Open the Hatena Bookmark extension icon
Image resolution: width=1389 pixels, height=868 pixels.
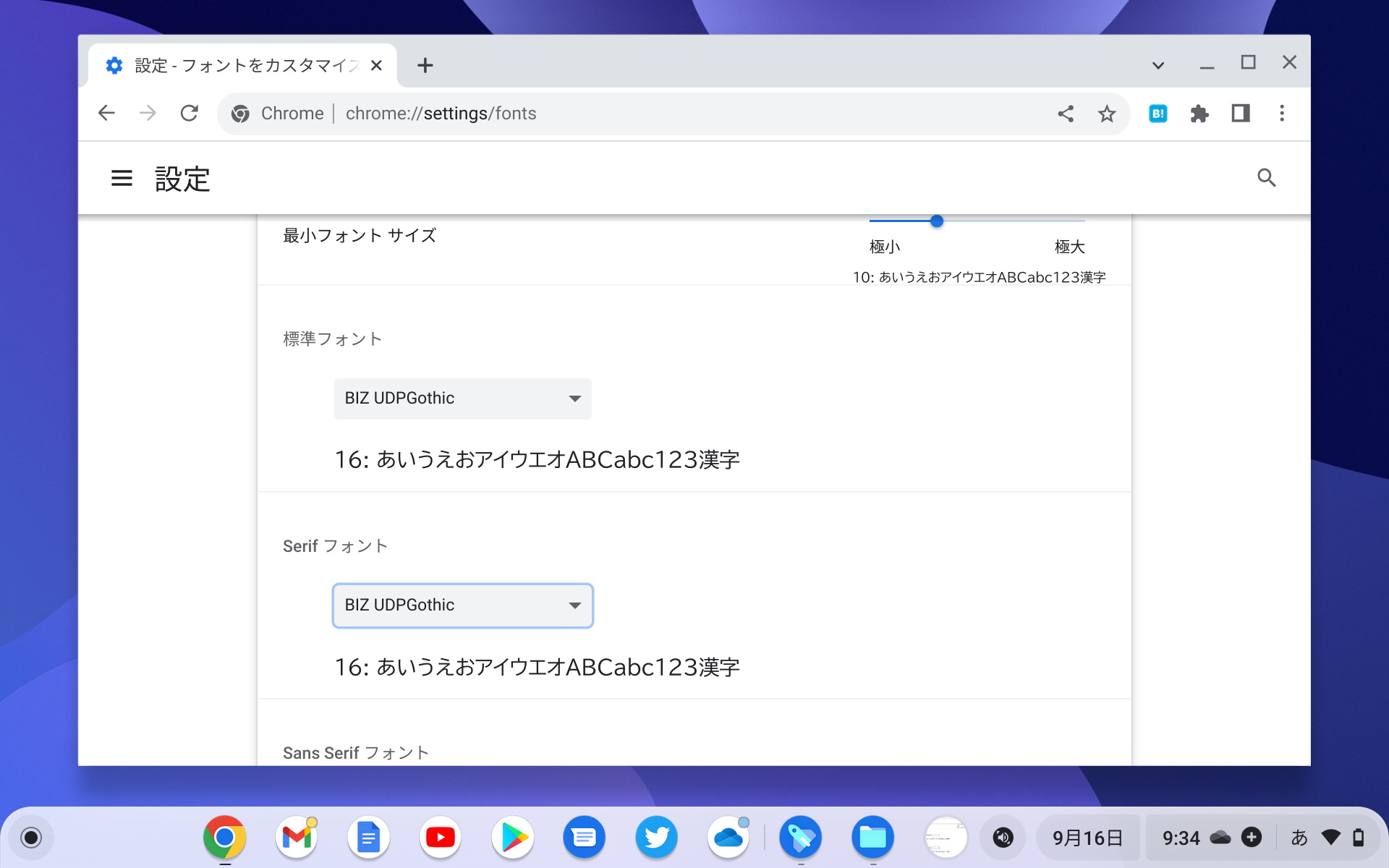pos(1158,113)
